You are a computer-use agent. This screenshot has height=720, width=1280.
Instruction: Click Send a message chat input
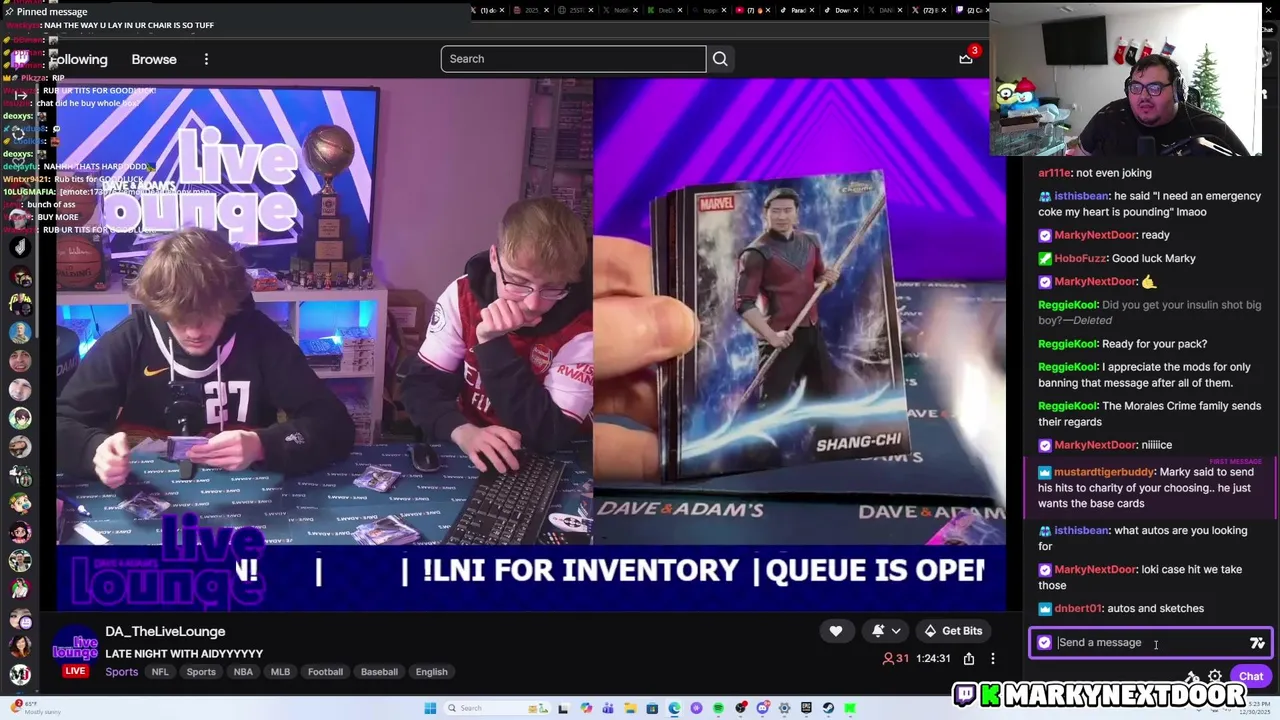[x=1150, y=643]
